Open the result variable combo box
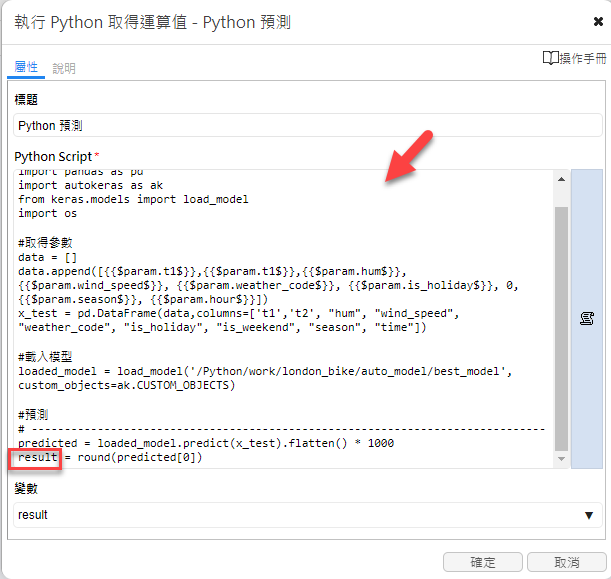The image size is (611, 579). point(308,515)
